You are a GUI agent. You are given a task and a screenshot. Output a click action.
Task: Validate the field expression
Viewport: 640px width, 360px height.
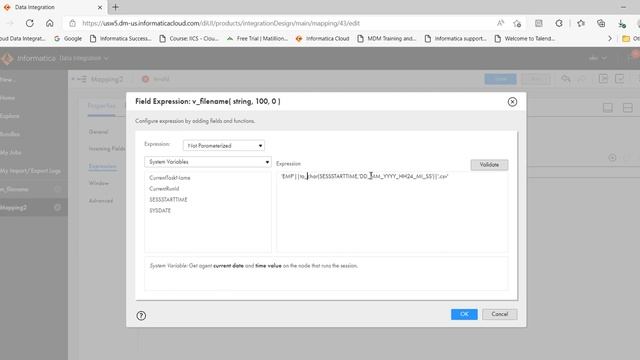[x=489, y=164]
